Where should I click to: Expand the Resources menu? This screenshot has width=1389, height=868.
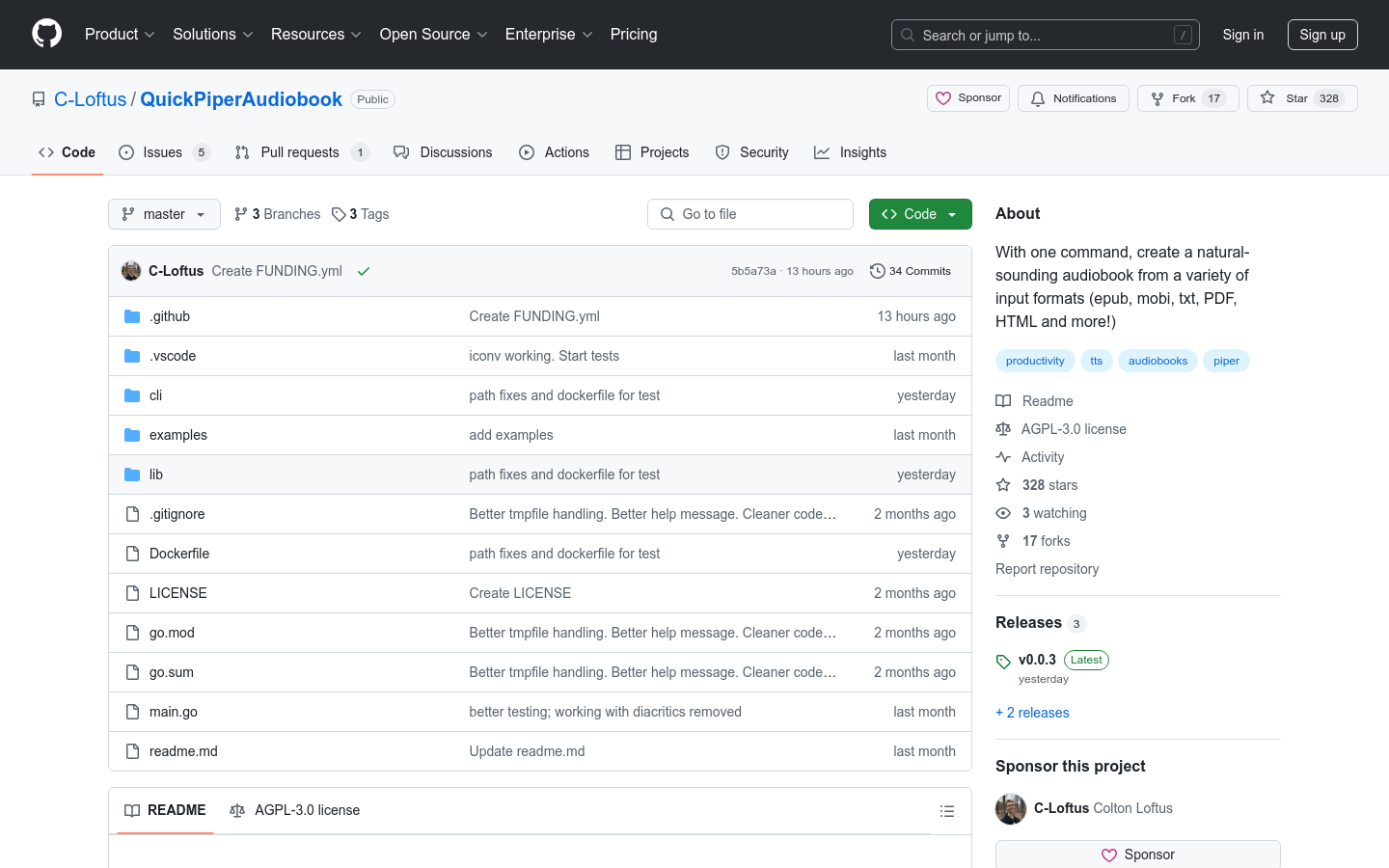(316, 34)
